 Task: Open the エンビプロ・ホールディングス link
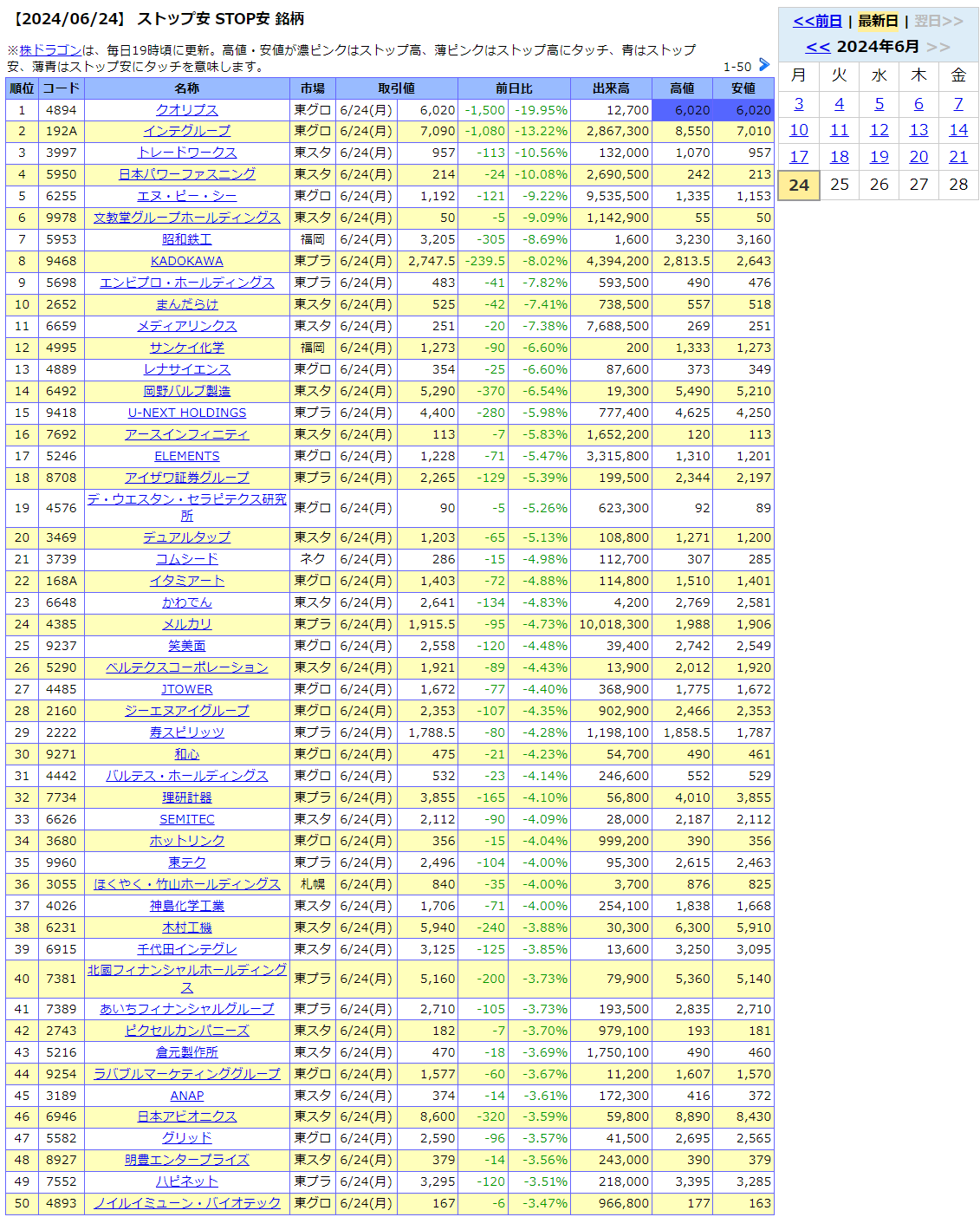pyautogui.click(x=187, y=283)
